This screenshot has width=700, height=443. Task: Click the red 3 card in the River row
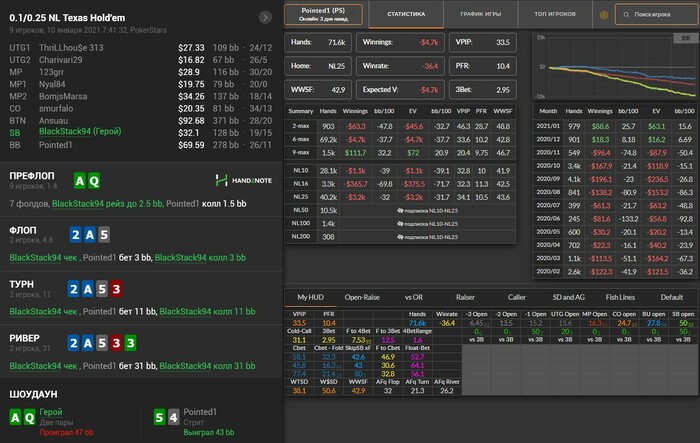(116, 343)
